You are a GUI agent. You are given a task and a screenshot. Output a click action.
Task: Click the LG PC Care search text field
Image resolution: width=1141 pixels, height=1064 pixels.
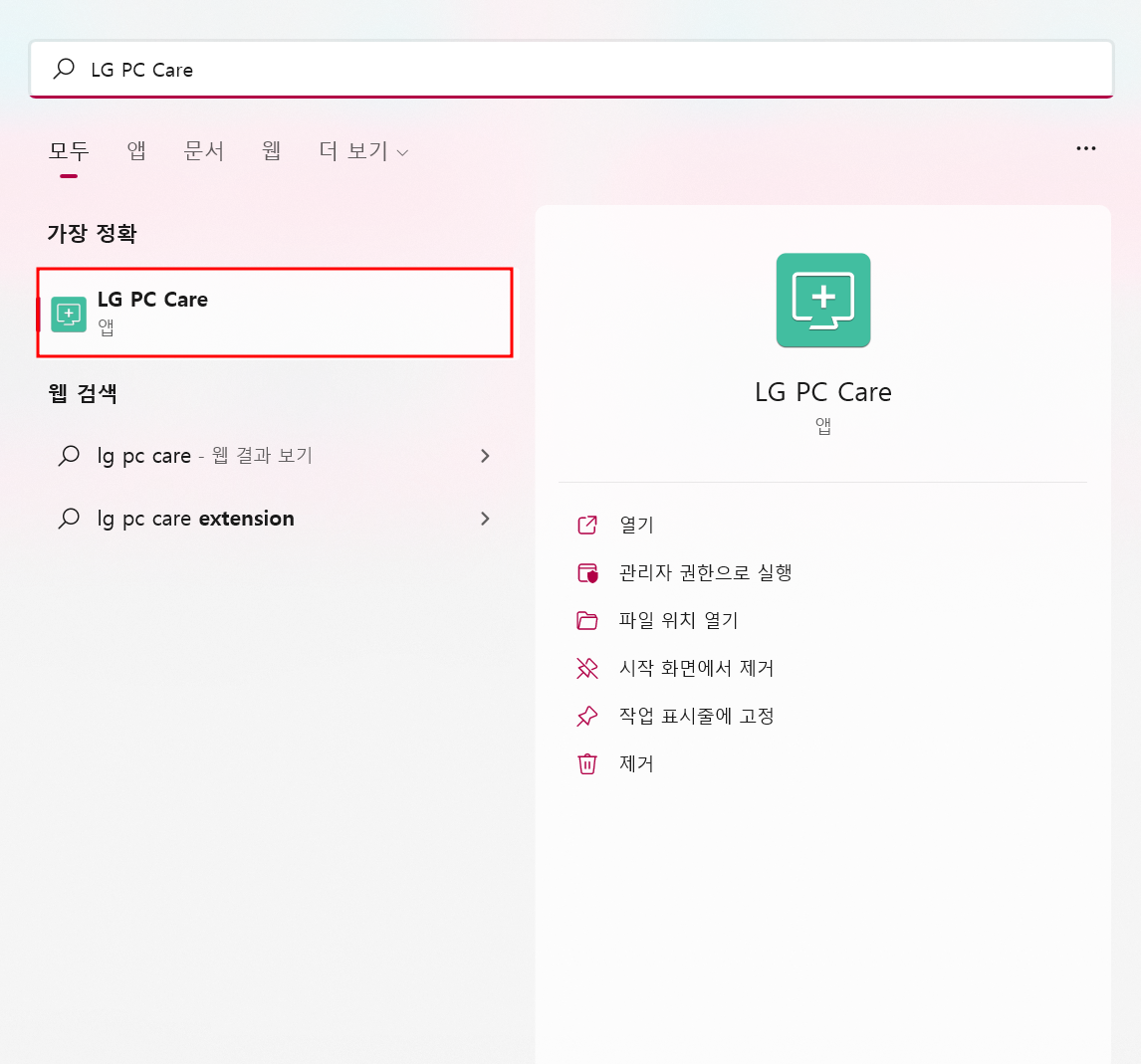(x=571, y=69)
